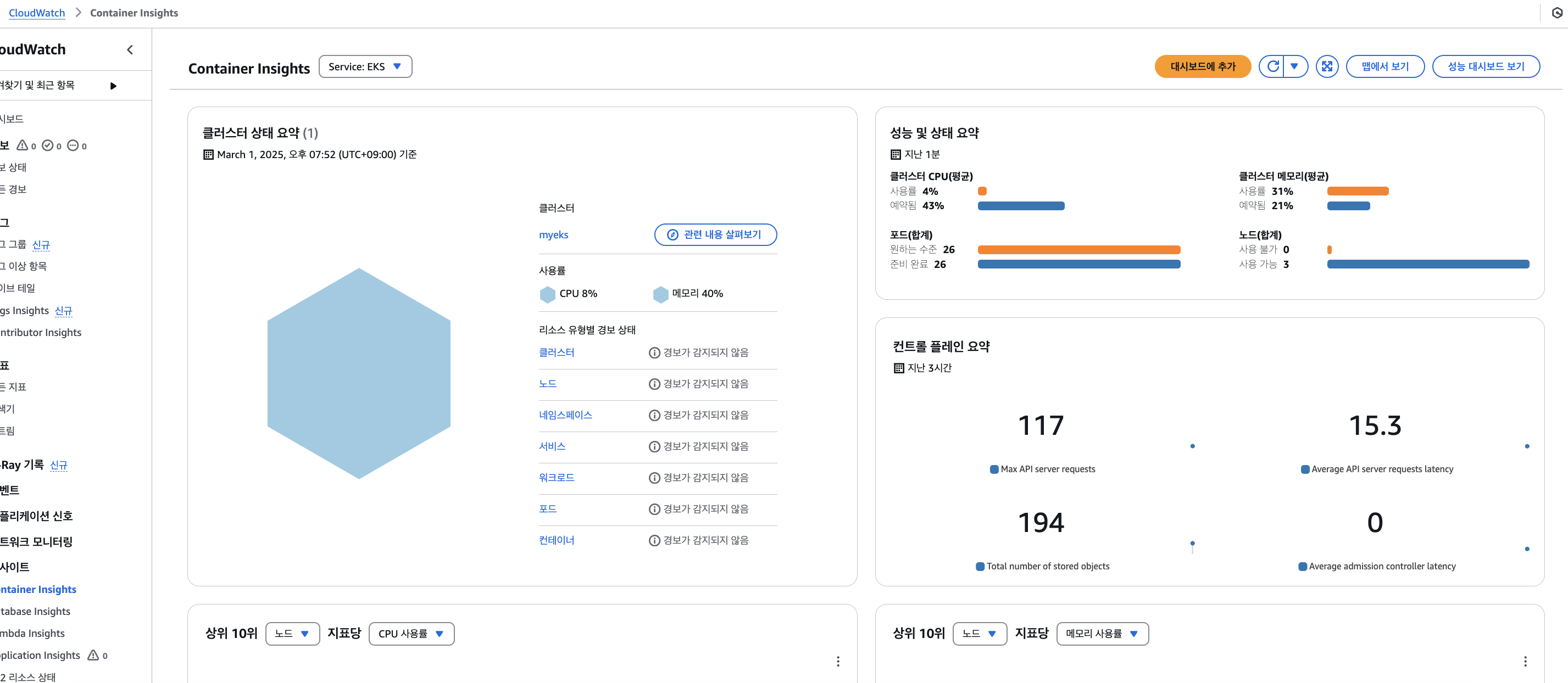
Task: Collapse the CloudWatch sidebar with chevron
Action: 130,50
